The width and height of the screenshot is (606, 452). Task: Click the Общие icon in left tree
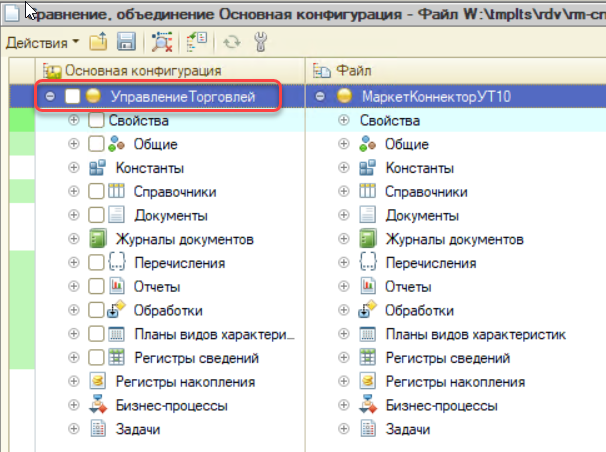point(116,144)
